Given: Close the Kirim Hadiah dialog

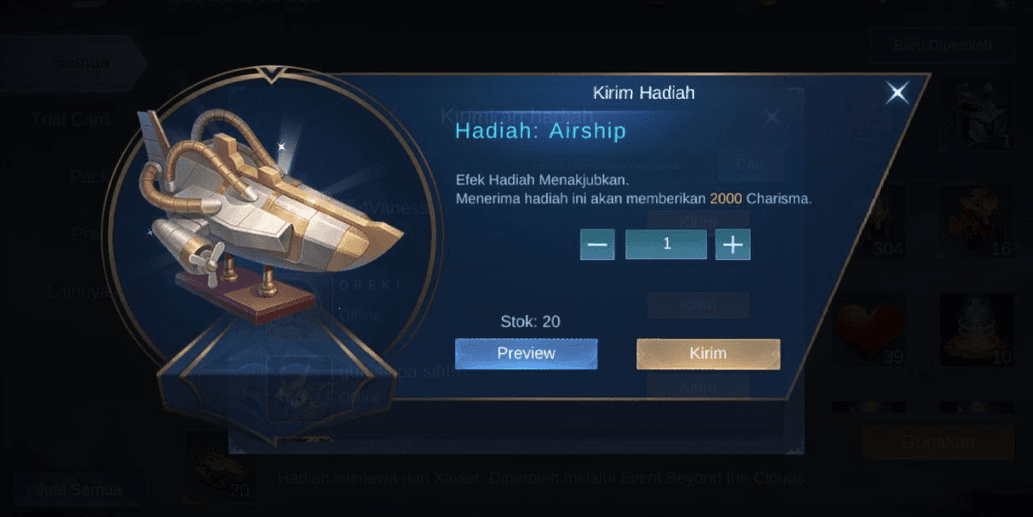Looking at the screenshot, I should [897, 92].
